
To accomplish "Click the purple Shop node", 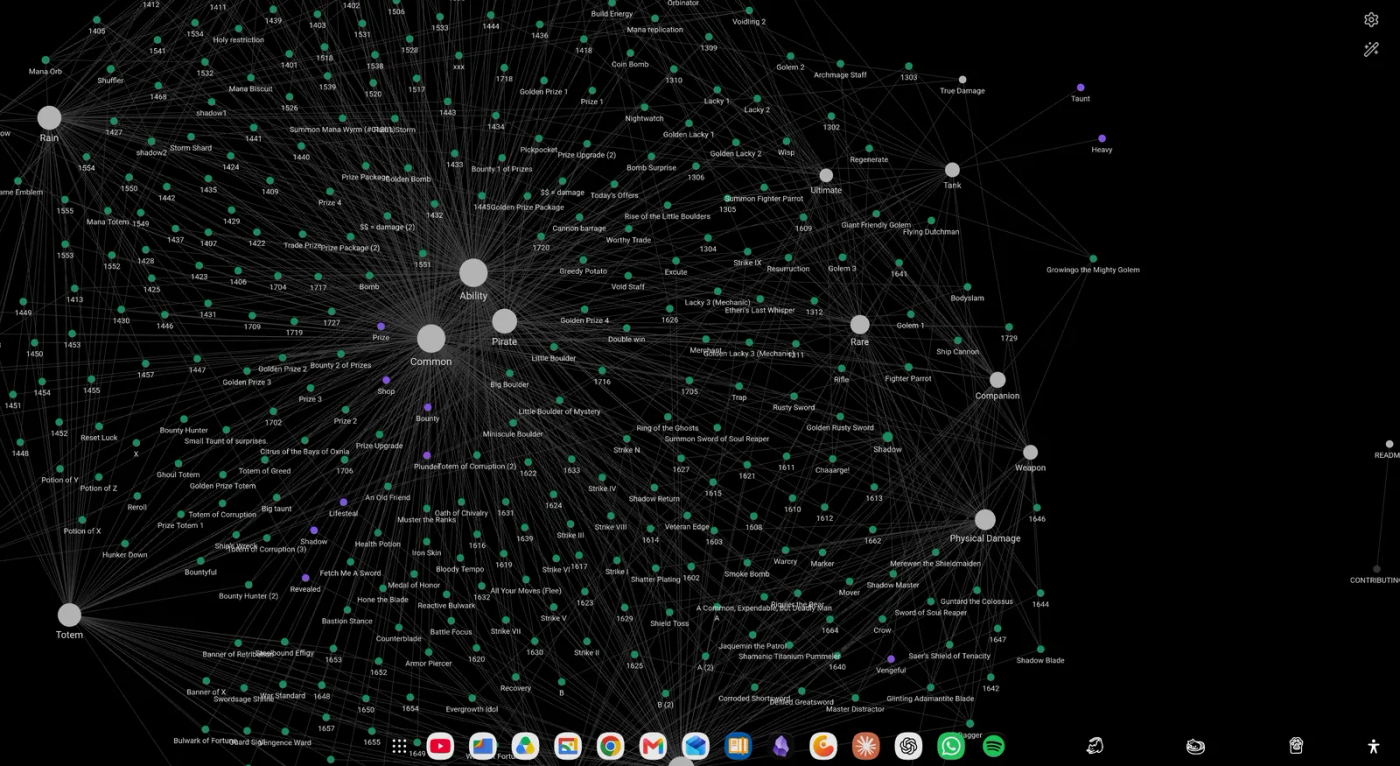I will click(386, 380).
